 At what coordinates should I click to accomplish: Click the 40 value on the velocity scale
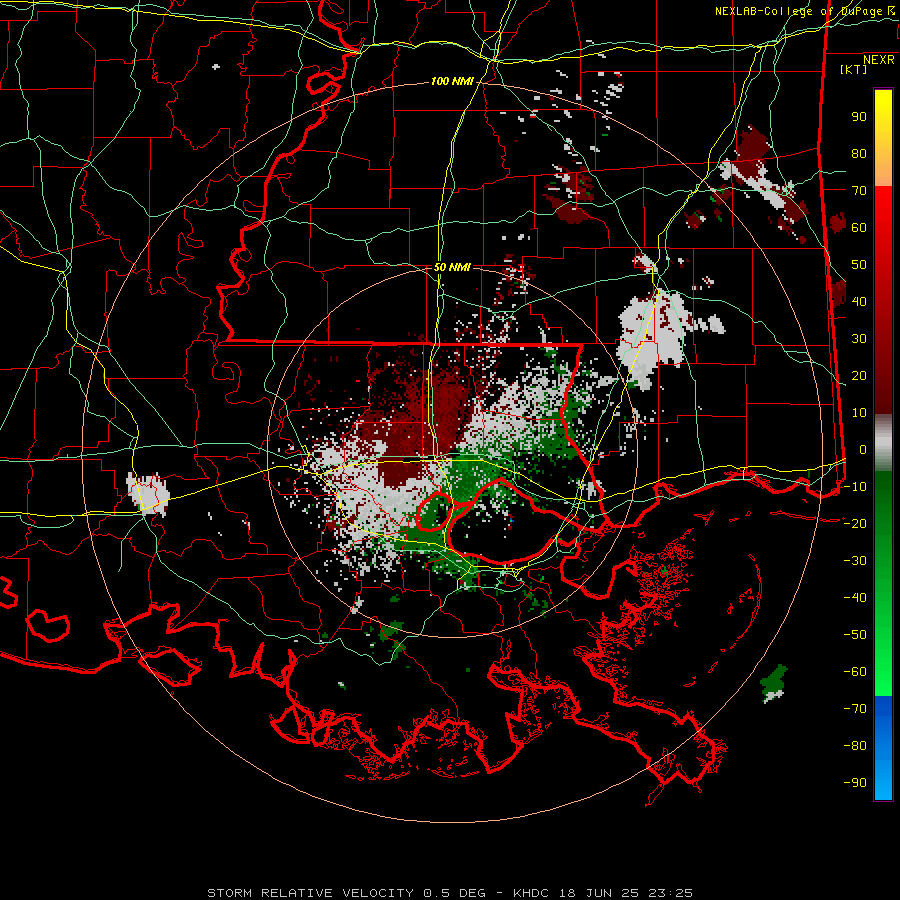click(x=859, y=301)
